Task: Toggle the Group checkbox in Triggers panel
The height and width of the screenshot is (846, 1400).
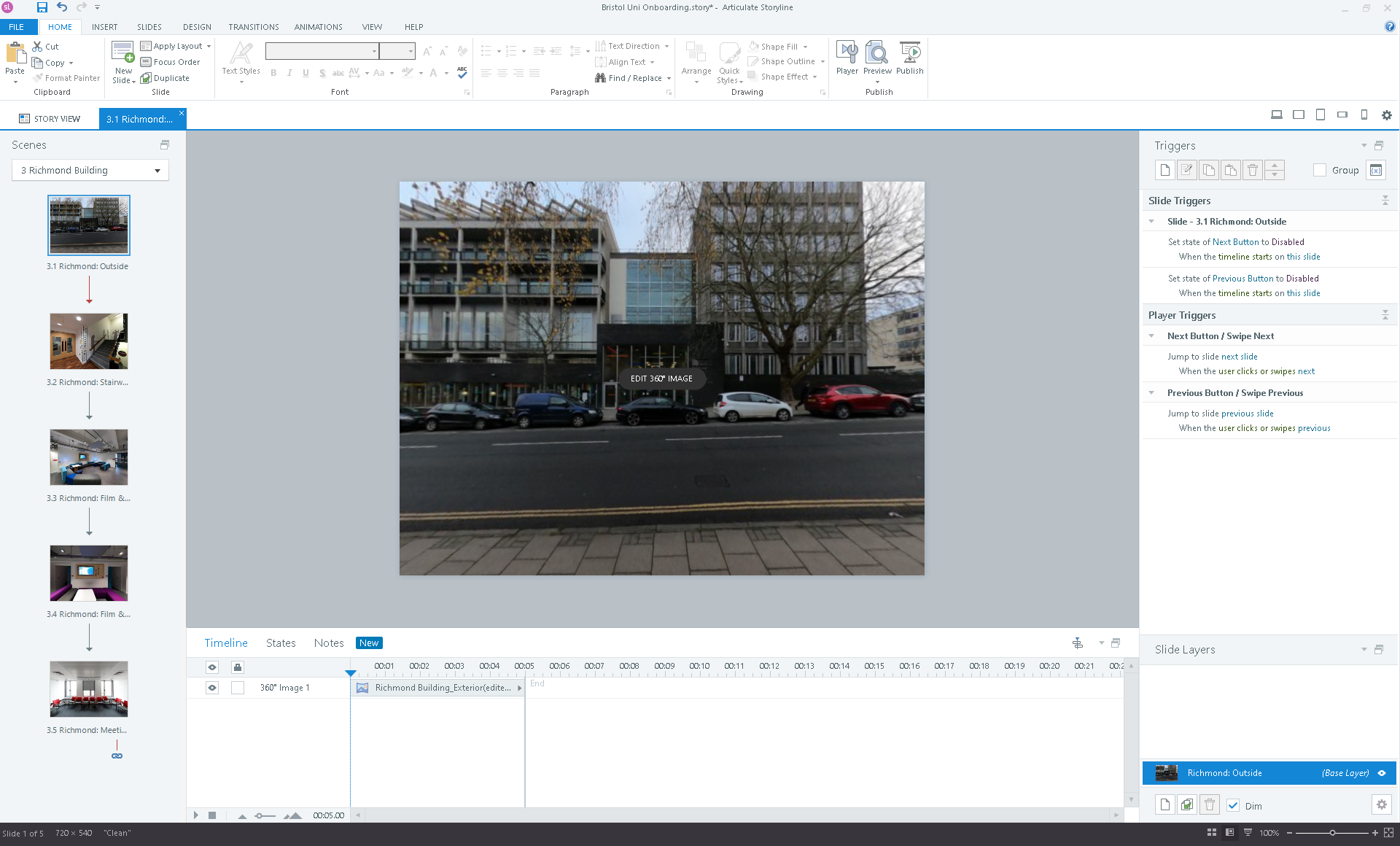Action: (x=1320, y=169)
